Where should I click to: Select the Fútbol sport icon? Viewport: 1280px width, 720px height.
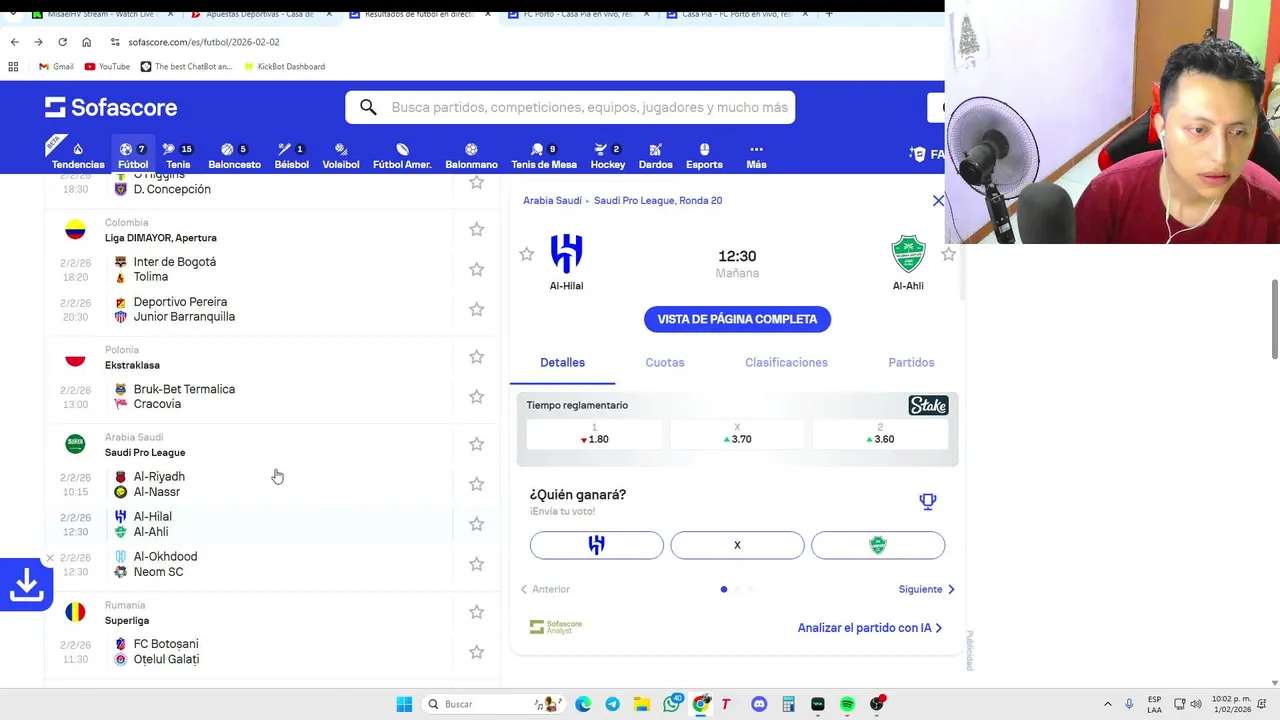point(133,155)
